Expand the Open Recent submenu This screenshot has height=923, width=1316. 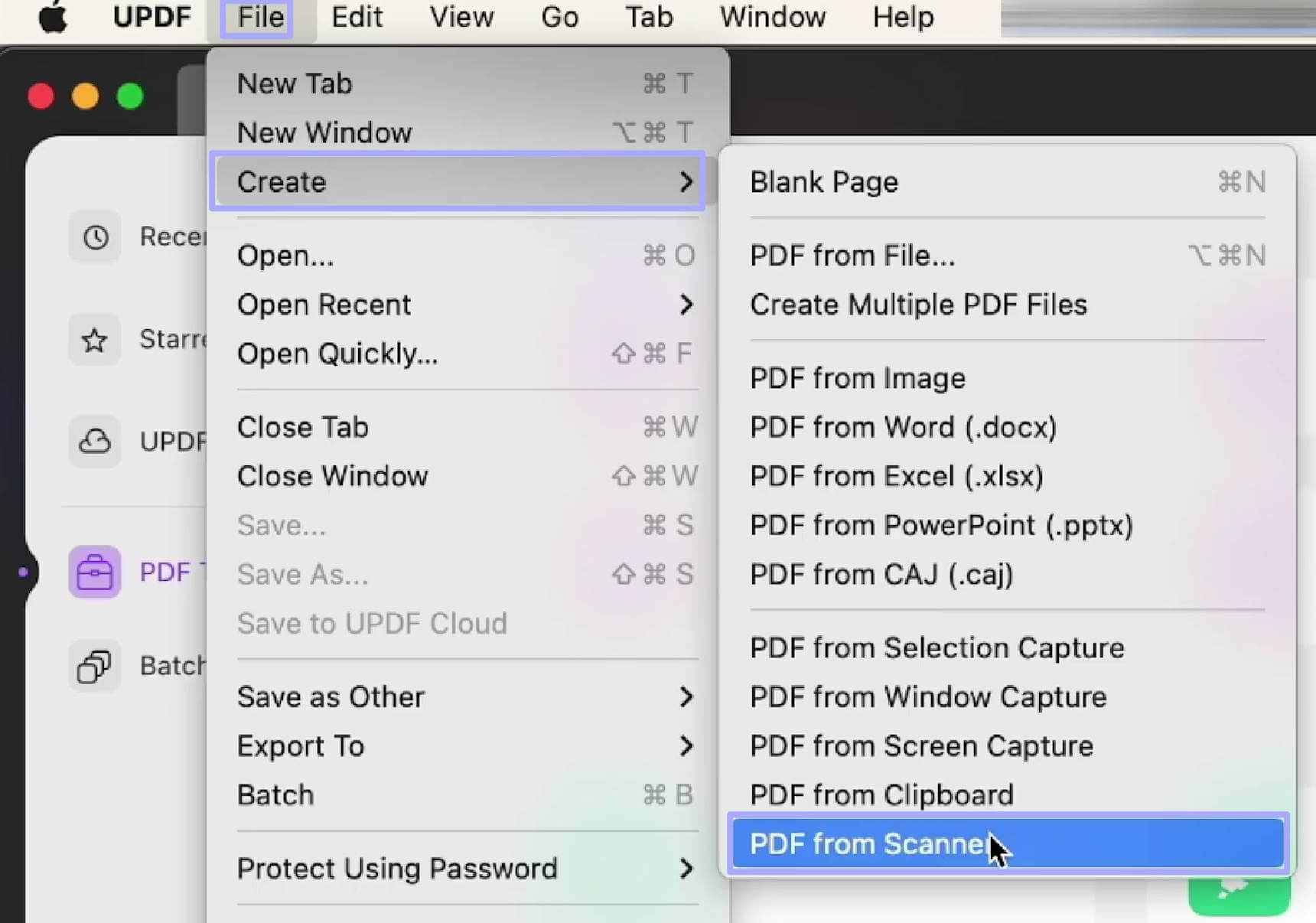[323, 304]
